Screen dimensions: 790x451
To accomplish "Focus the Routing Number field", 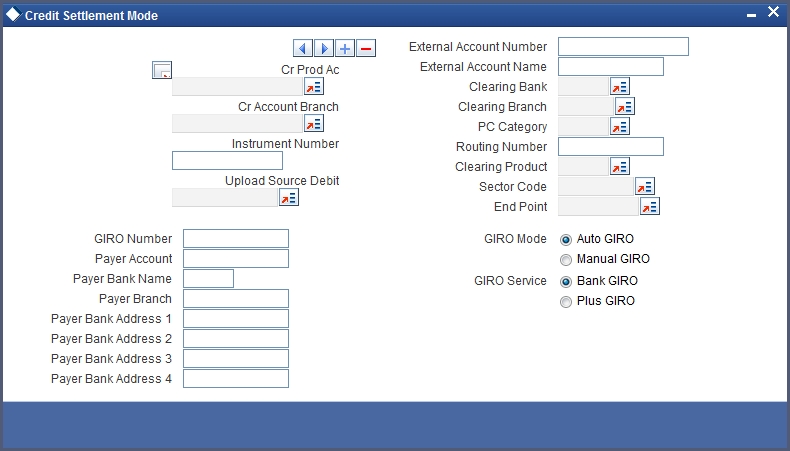I will (x=611, y=147).
